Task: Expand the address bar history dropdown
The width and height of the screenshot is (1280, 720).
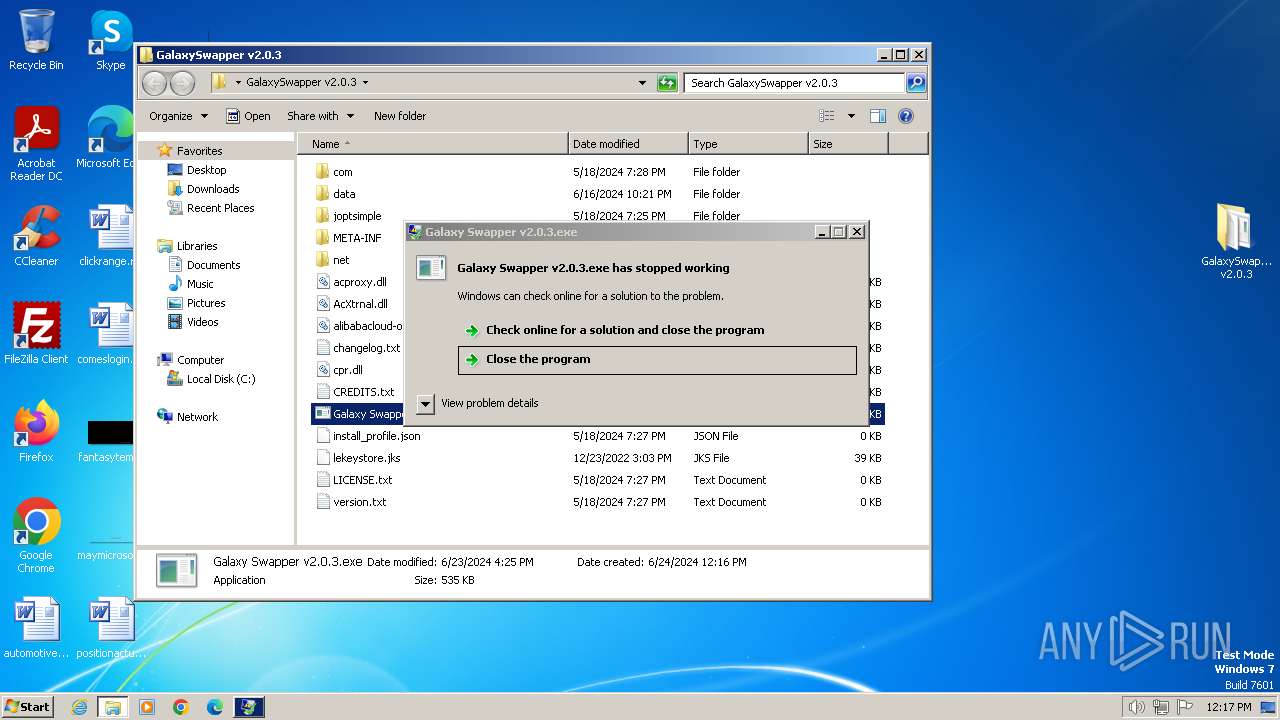Action: point(642,83)
